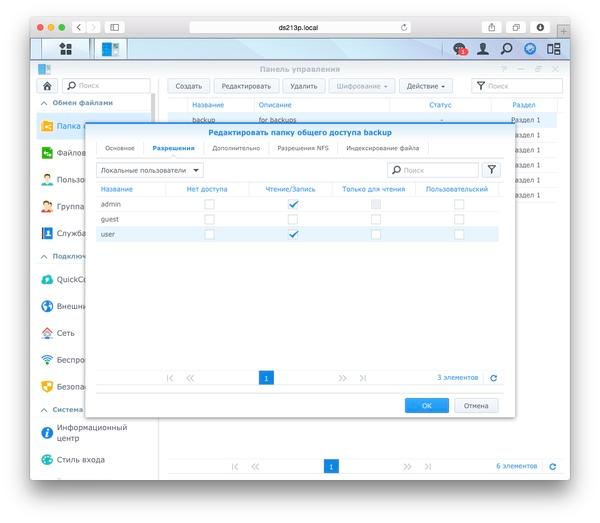600x523 pixels.
Task: Select the Control Panel taskbar icon
Action: click(x=110, y=49)
